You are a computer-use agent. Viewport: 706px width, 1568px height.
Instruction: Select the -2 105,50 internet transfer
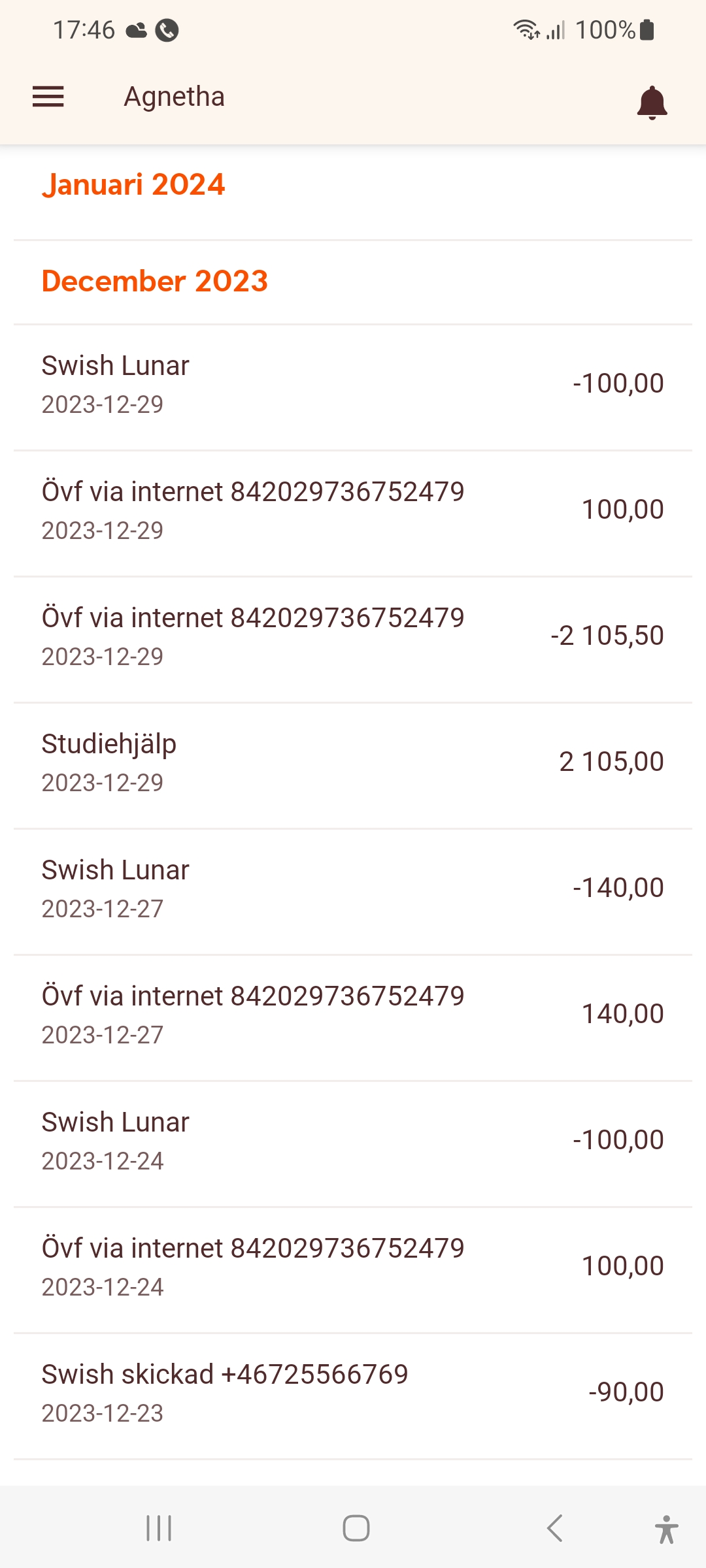[353, 636]
